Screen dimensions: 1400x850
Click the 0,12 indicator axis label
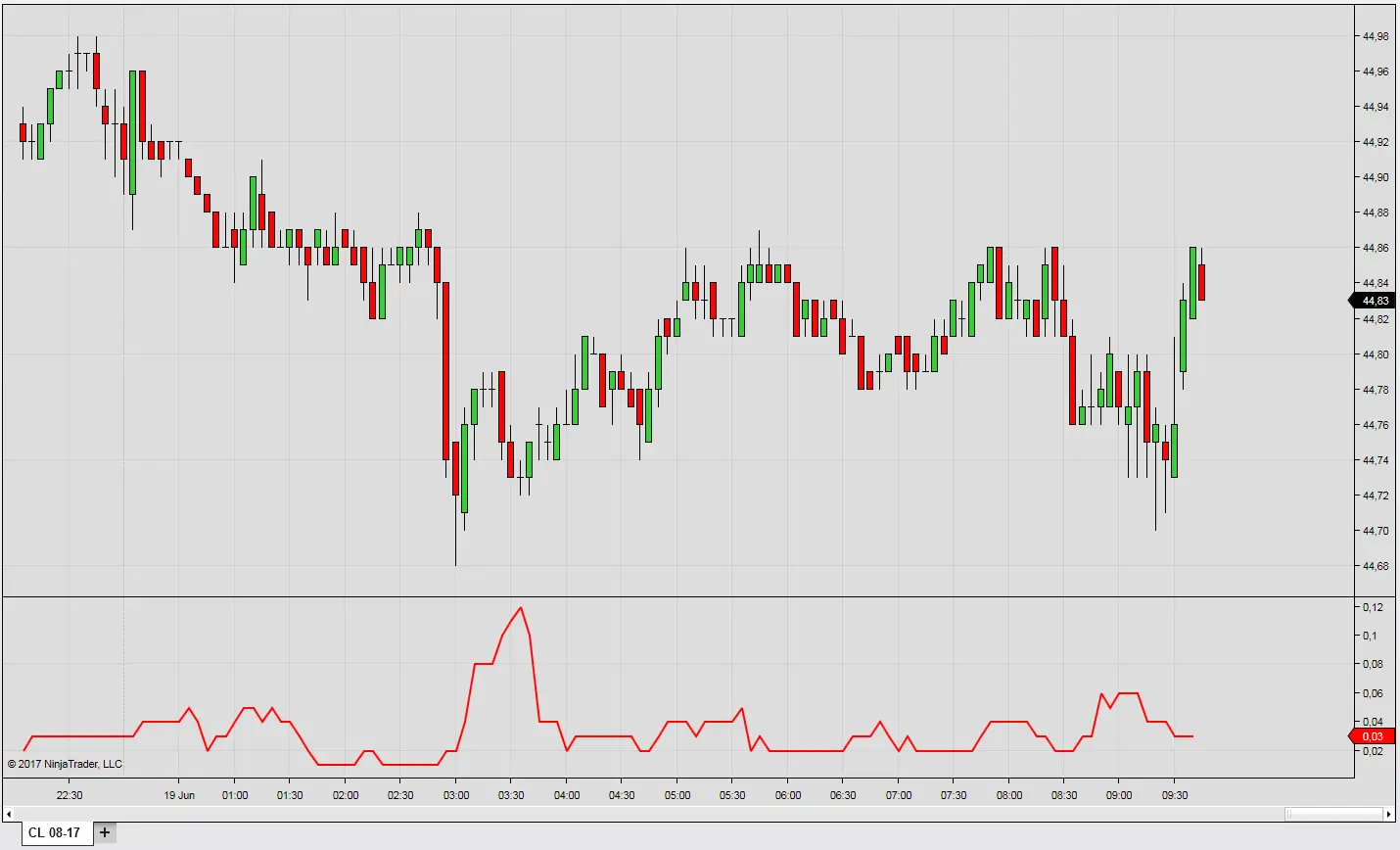(1373, 607)
